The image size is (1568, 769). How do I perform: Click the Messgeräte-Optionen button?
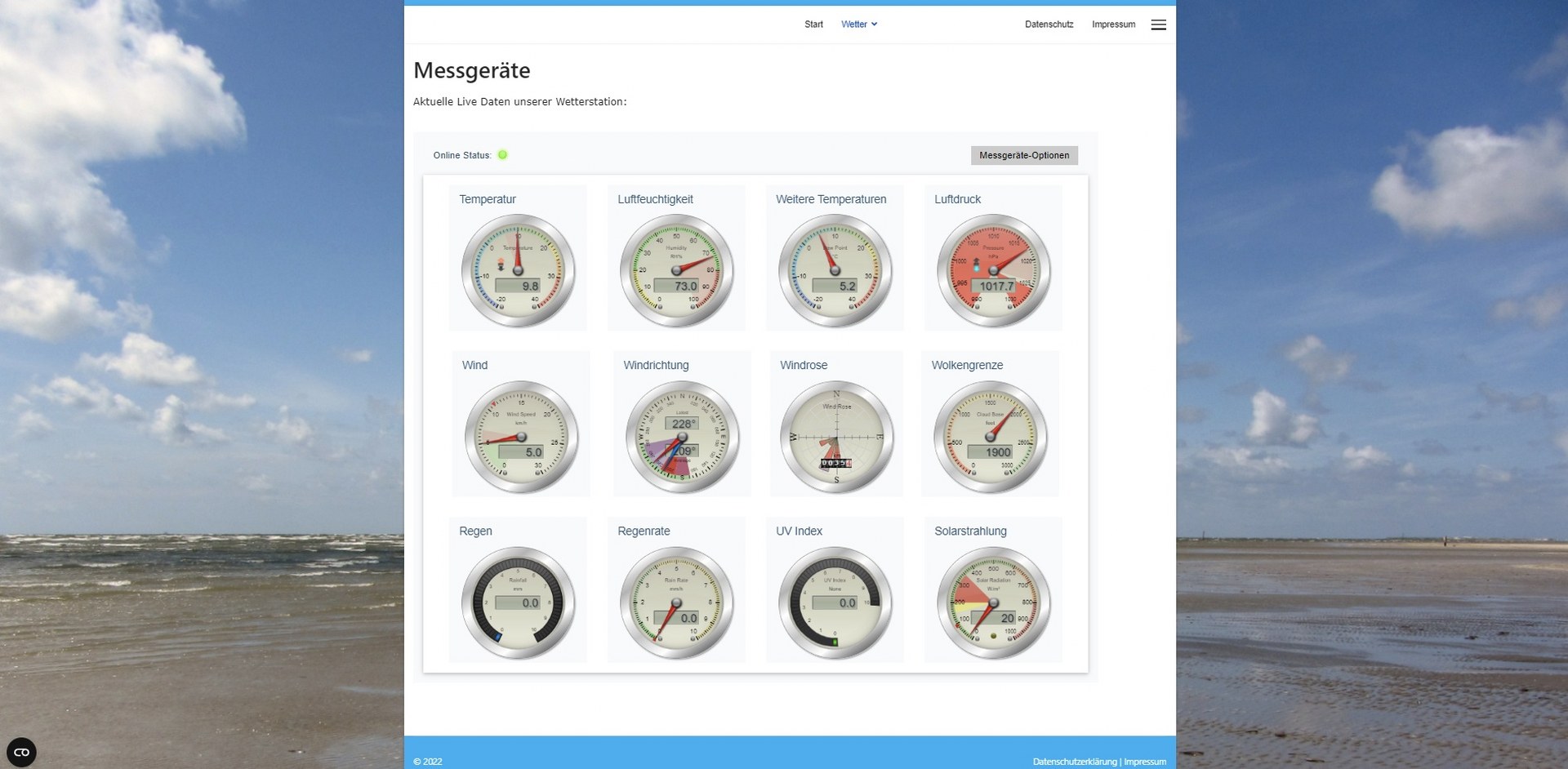tap(1024, 155)
